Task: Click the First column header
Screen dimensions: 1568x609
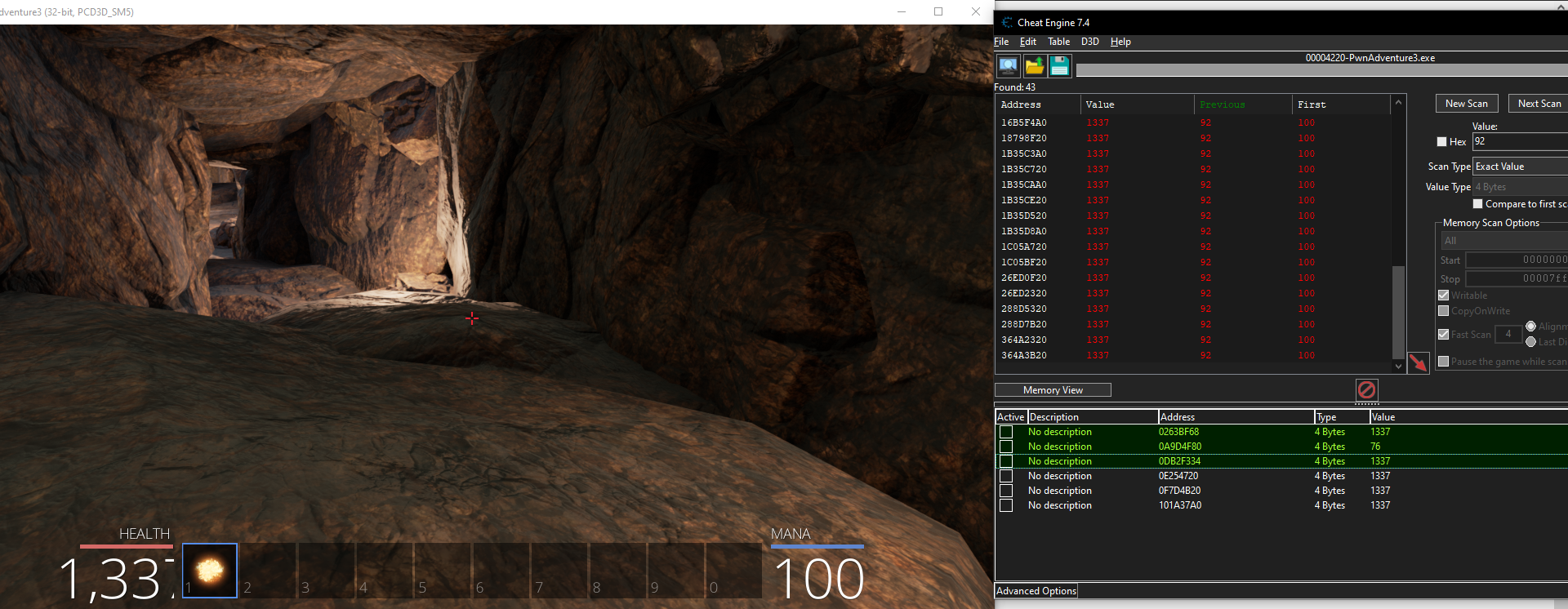Action: [x=1341, y=104]
